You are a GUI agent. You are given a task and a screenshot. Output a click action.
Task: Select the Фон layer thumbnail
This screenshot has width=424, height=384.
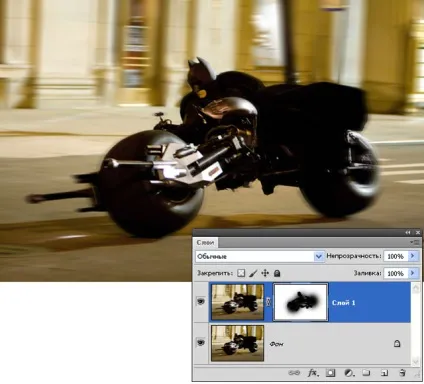(x=237, y=343)
